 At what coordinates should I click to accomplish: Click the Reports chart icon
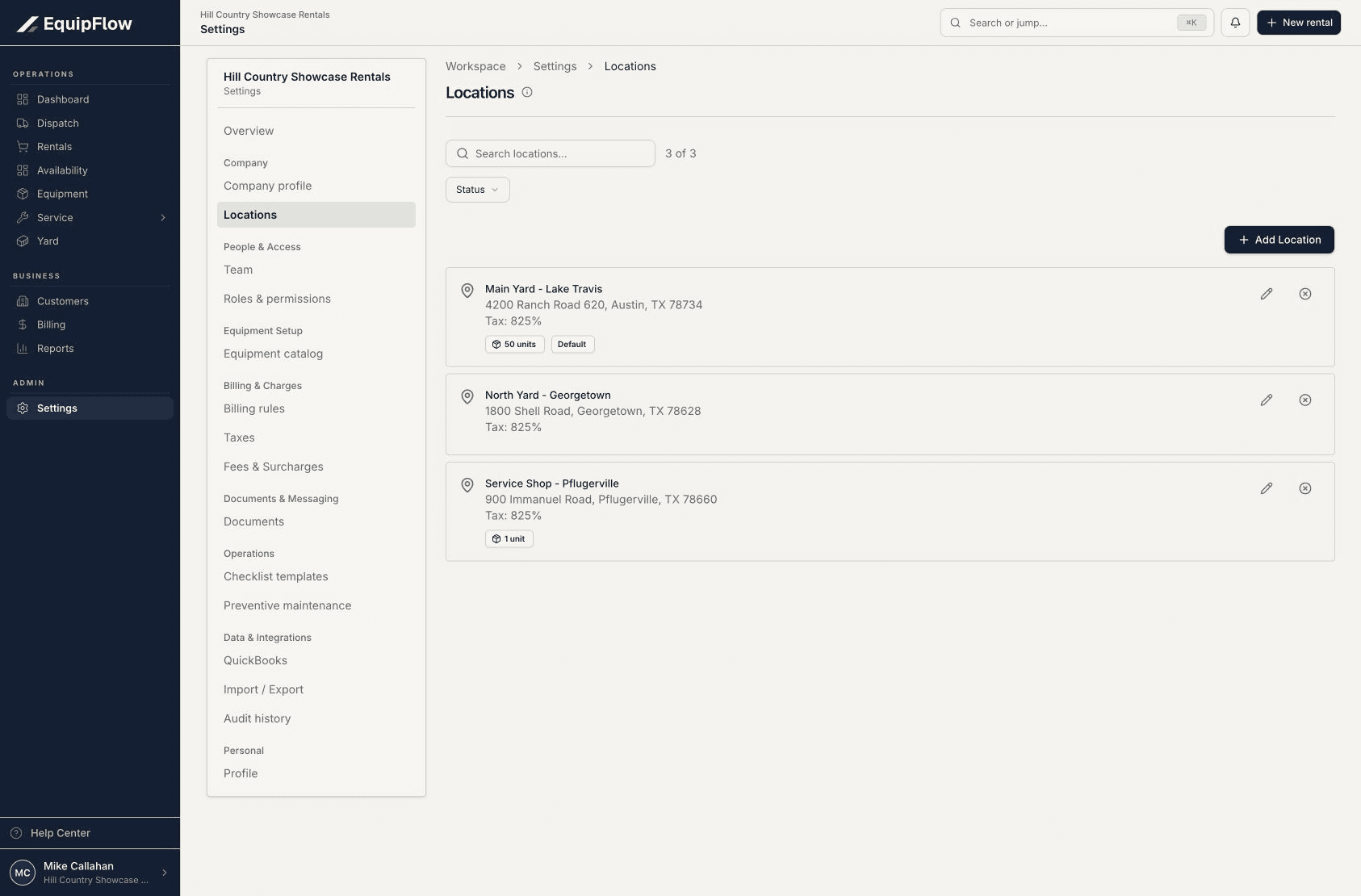point(23,349)
